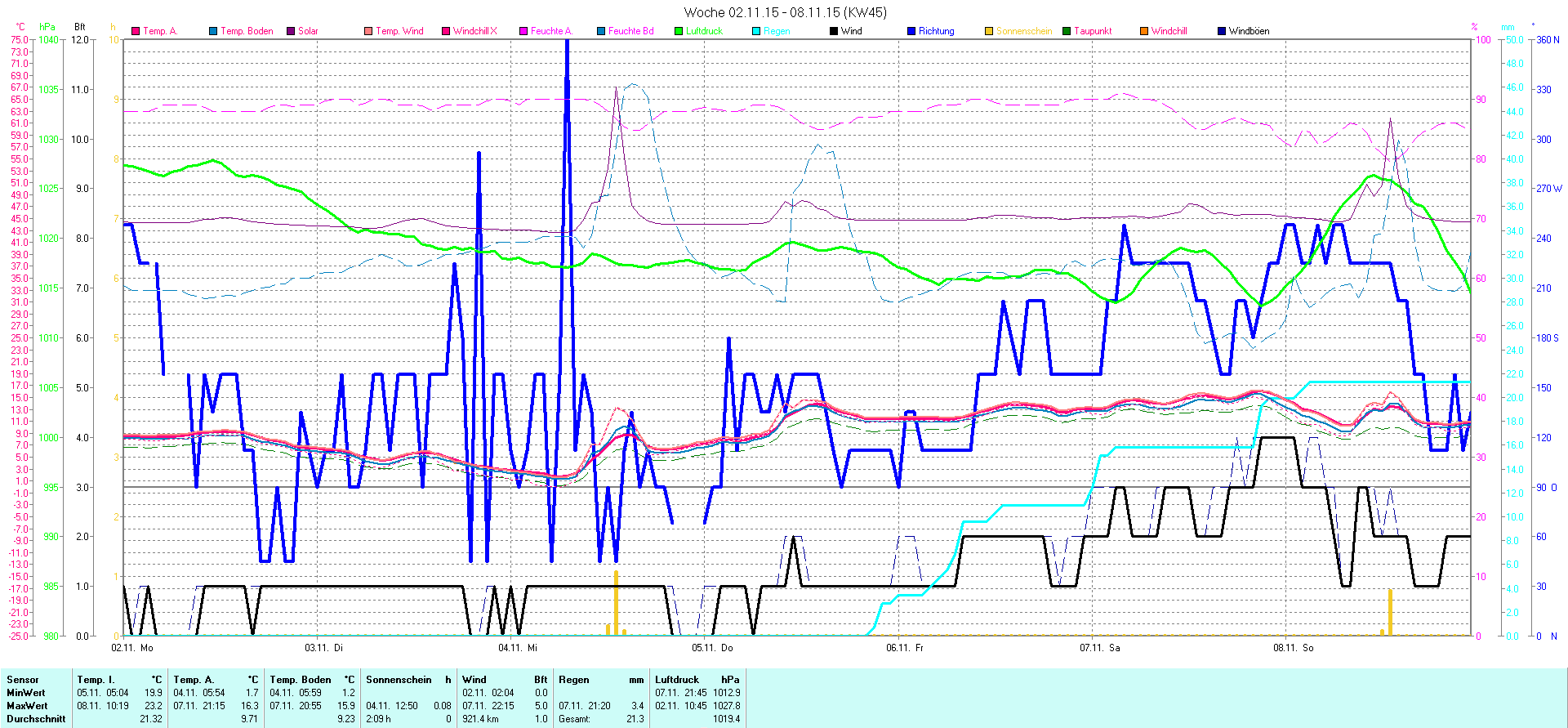Click the yellow Sonnenschein legend square
Viewport: 1568px width, 728px height.
[x=989, y=31]
